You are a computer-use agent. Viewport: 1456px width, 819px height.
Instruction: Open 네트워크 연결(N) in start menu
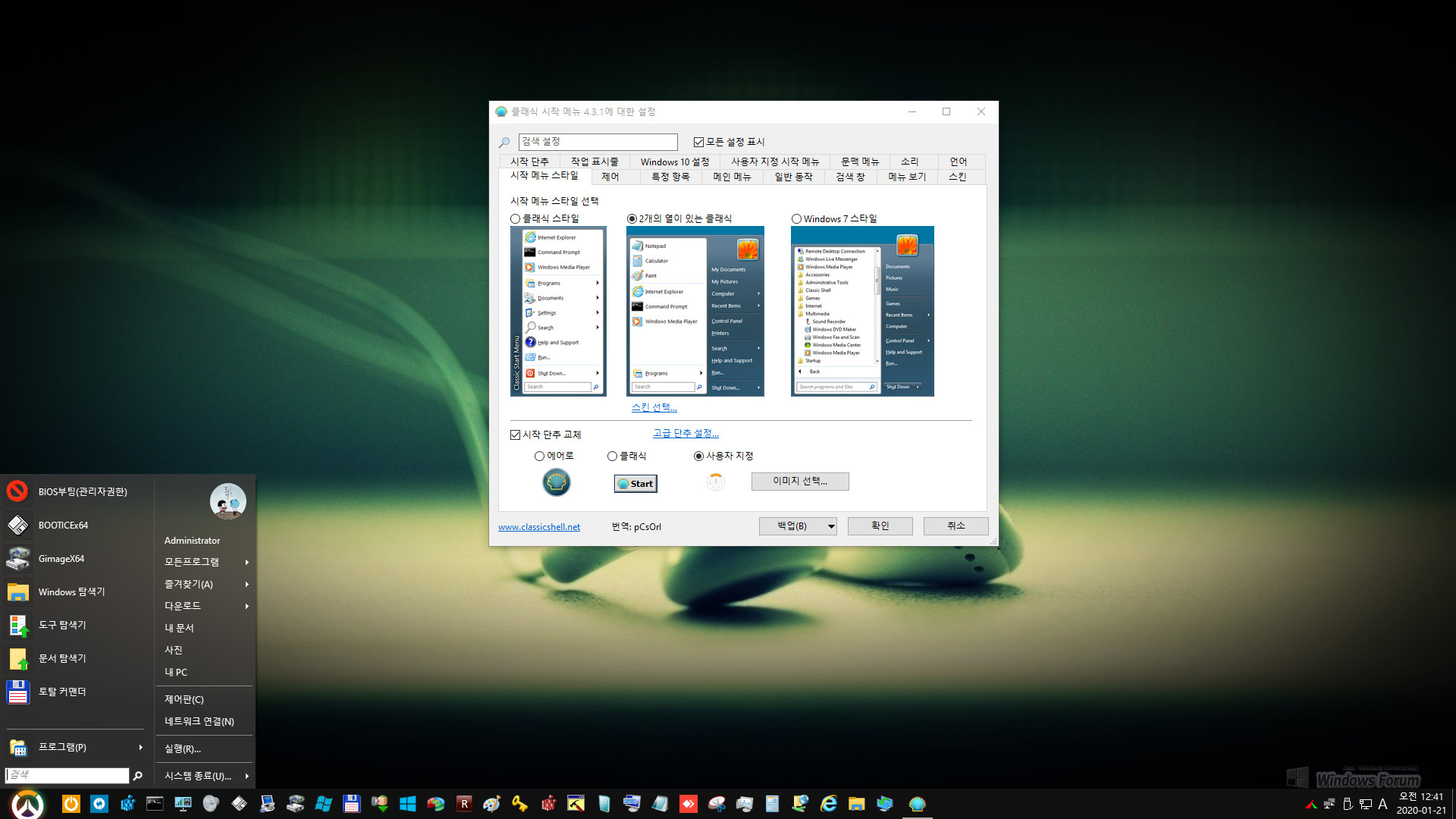point(205,721)
